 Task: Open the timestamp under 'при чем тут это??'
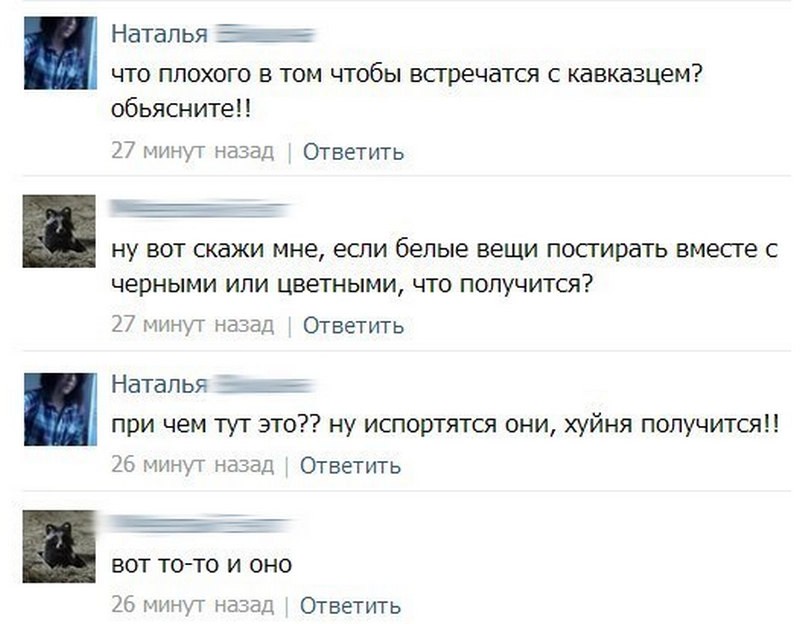tap(192, 465)
